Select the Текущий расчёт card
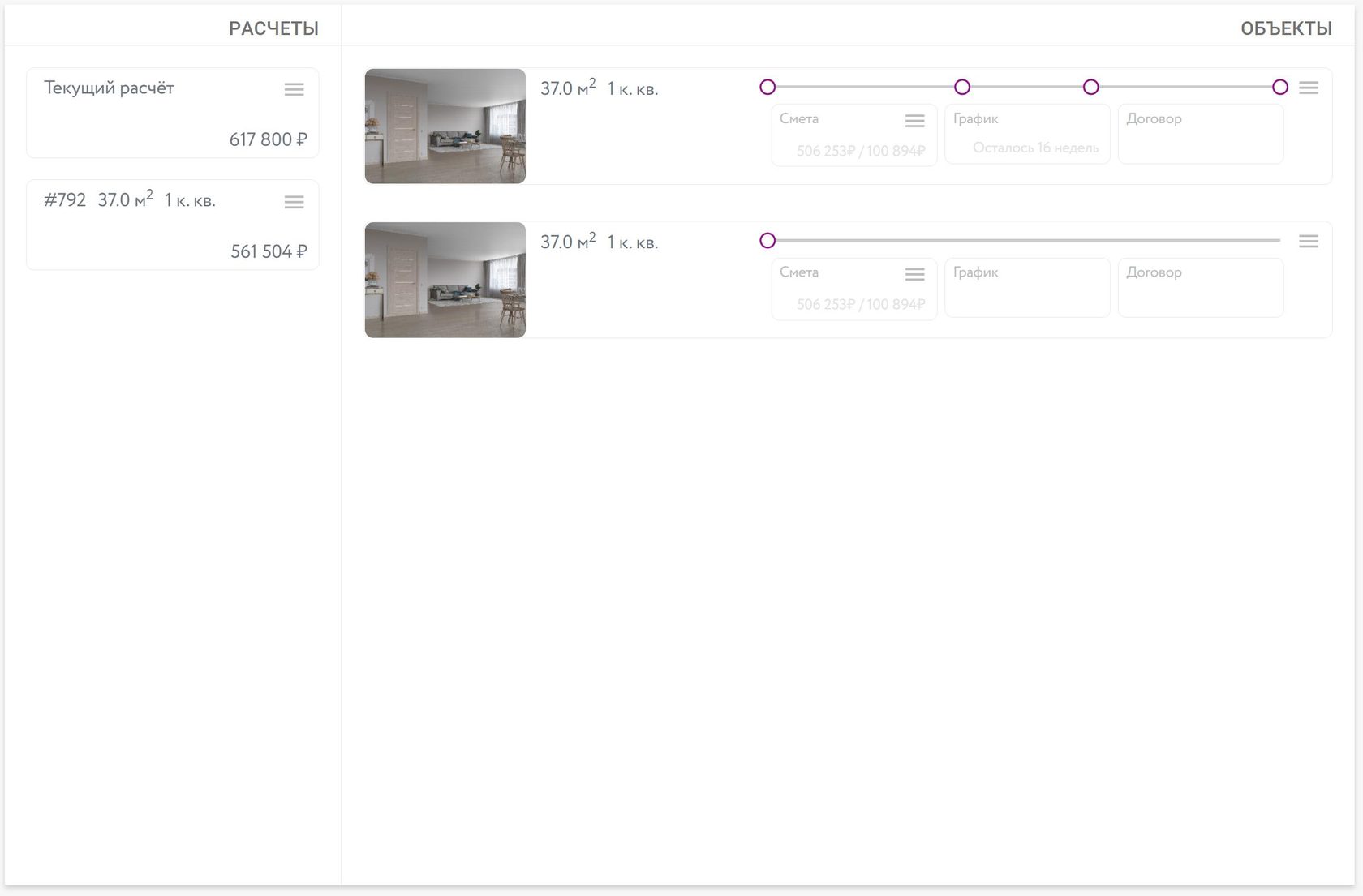The height and width of the screenshot is (896, 1363). (173, 113)
